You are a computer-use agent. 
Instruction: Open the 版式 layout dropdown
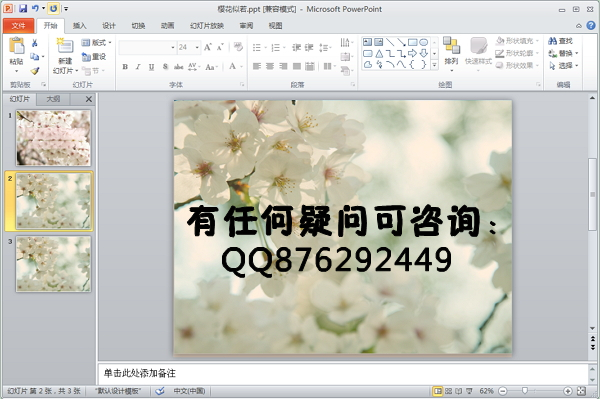(x=96, y=43)
